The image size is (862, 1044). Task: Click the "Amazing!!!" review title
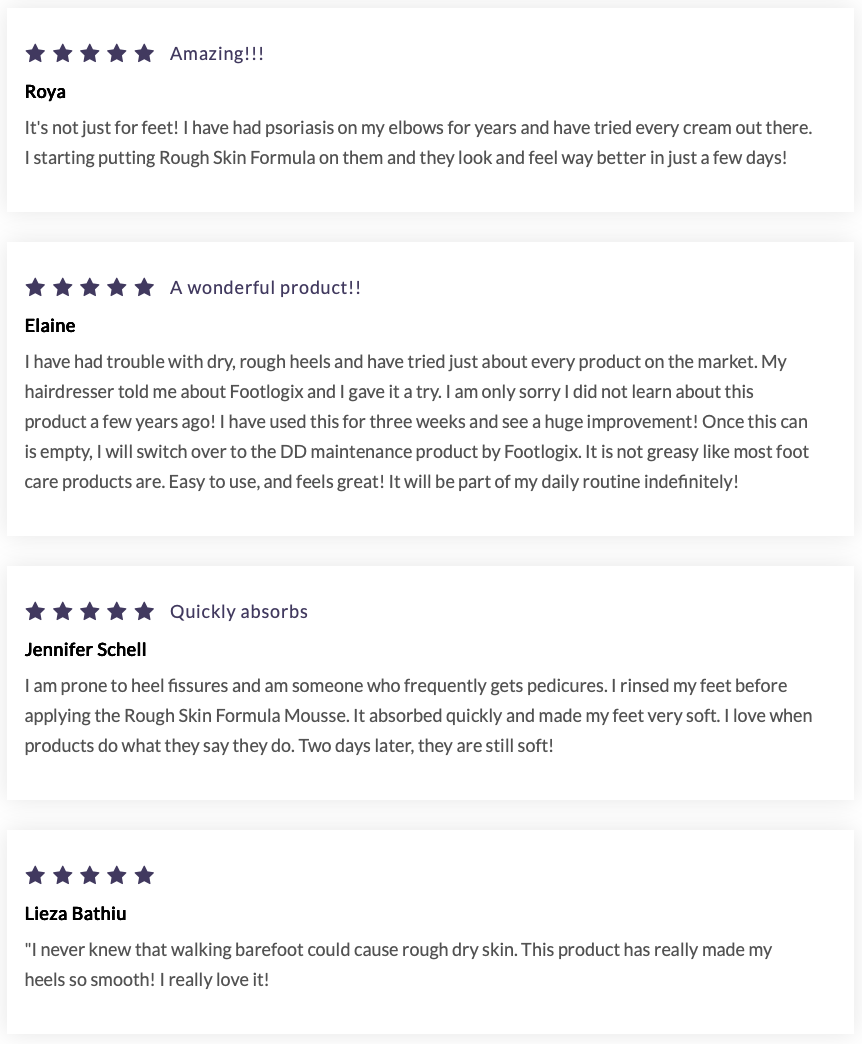point(217,54)
